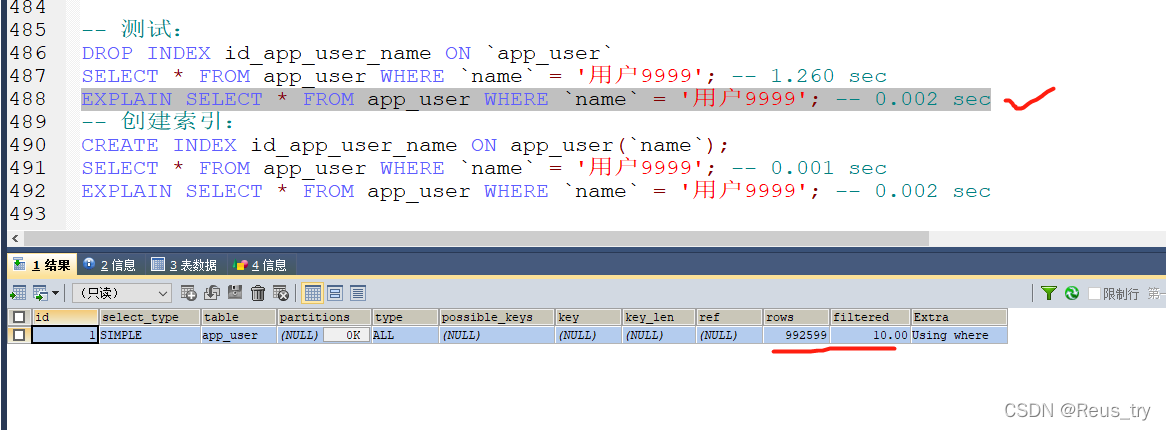Click the table column header
This screenshot has width=1166, height=430.
[239, 317]
